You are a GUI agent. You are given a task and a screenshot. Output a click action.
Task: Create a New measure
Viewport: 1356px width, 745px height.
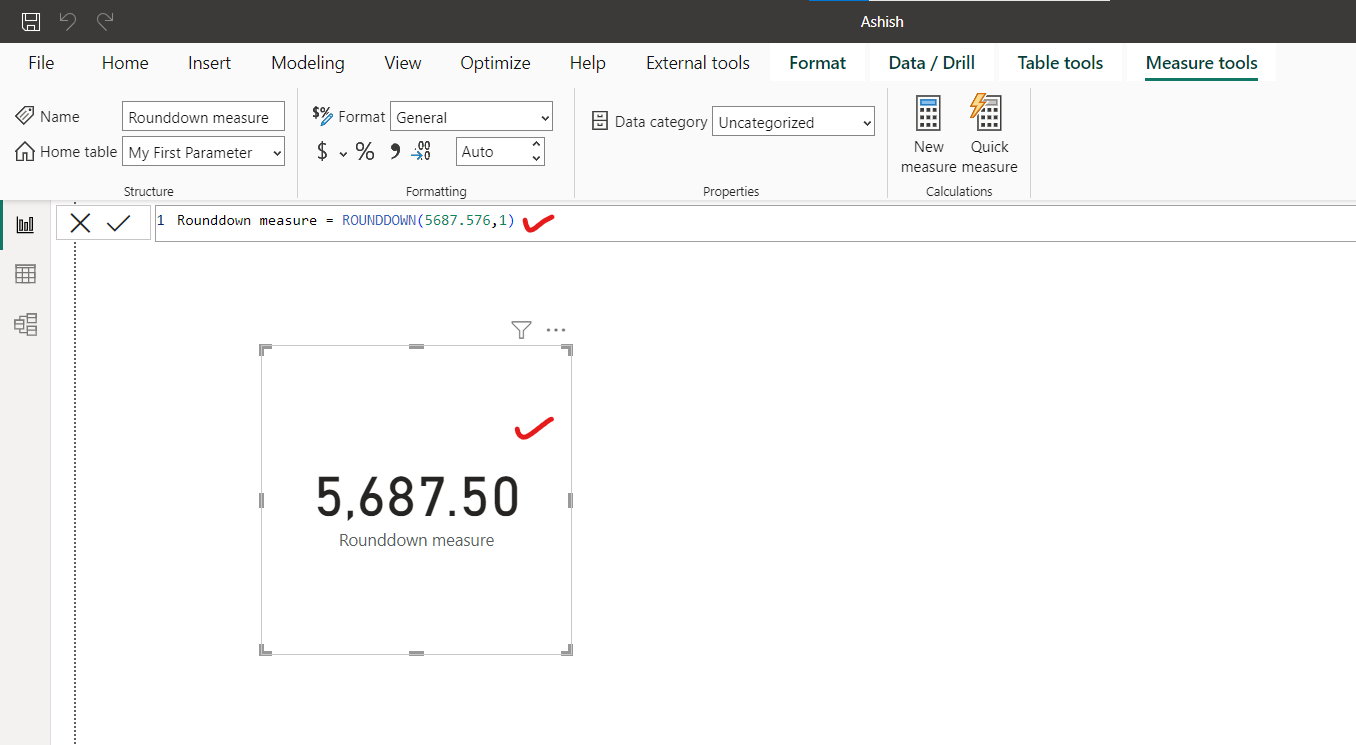928,130
